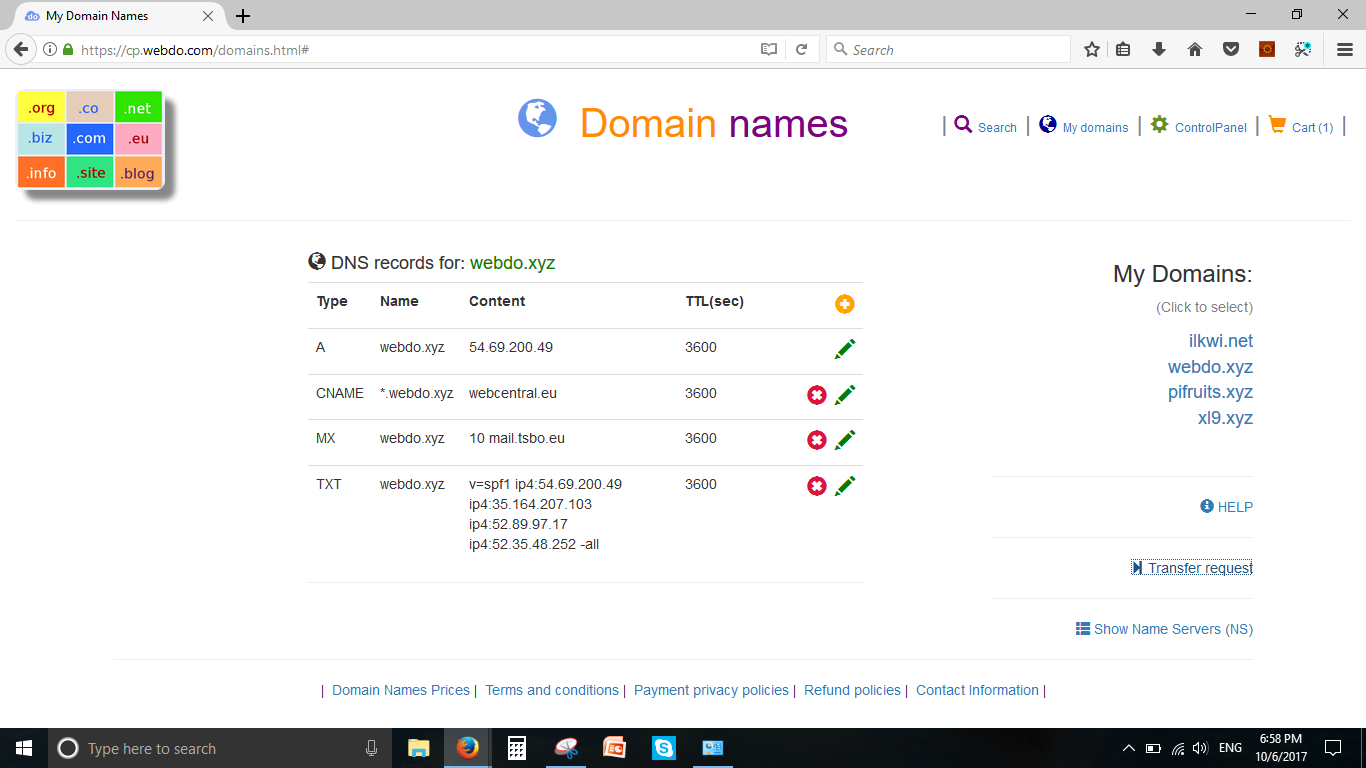Bookmark this page with star icon

coord(1092,49)
